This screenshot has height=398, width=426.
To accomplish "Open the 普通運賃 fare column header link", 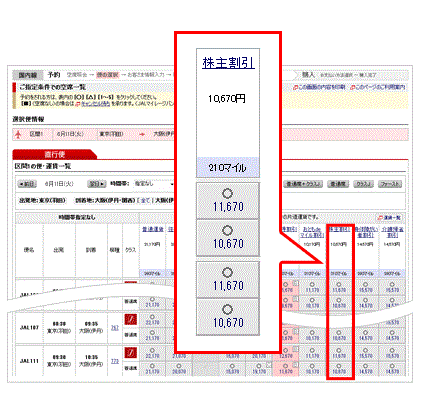I will coord(153,229).
